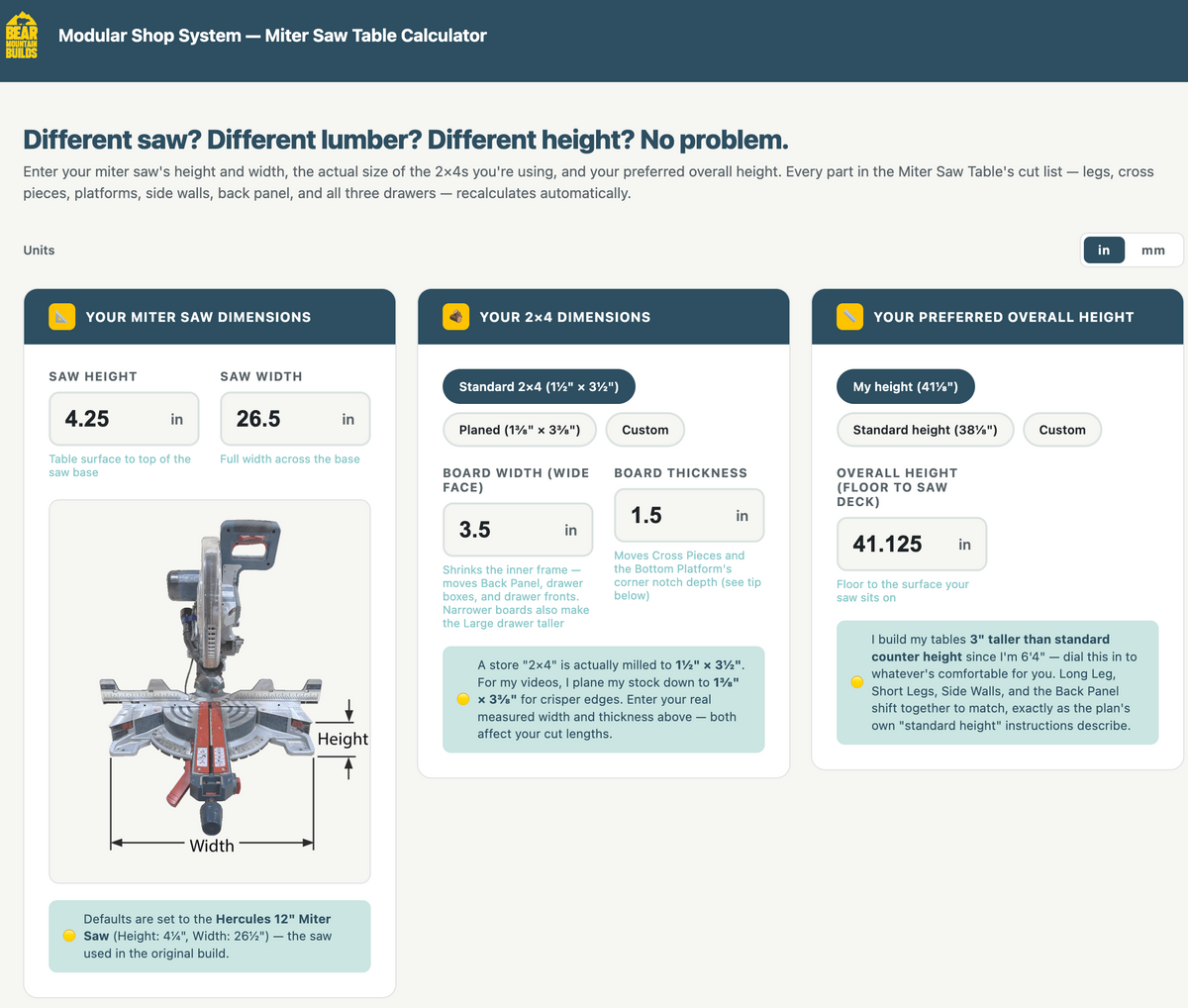Viewport: 1188px width, 1008px height.
Task: Click the yellow tip dot by Hercules defaults
Action: coord(68,936)
